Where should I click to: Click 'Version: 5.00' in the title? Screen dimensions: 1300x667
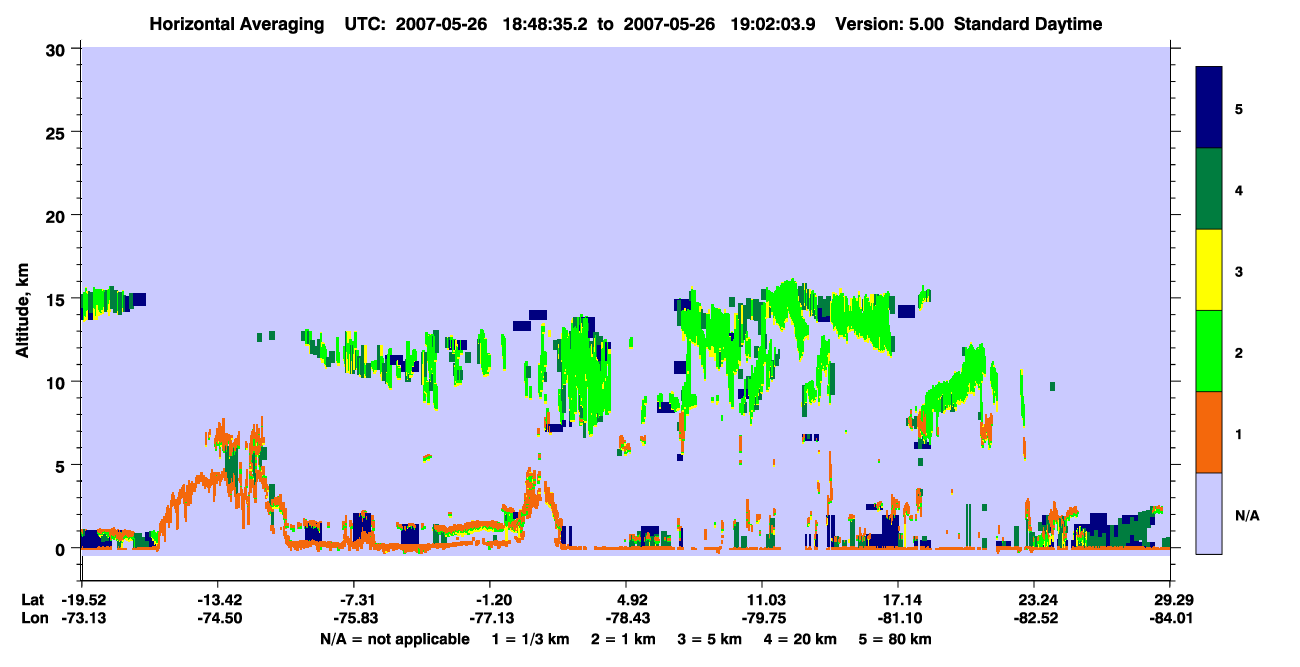click(890, 24)
